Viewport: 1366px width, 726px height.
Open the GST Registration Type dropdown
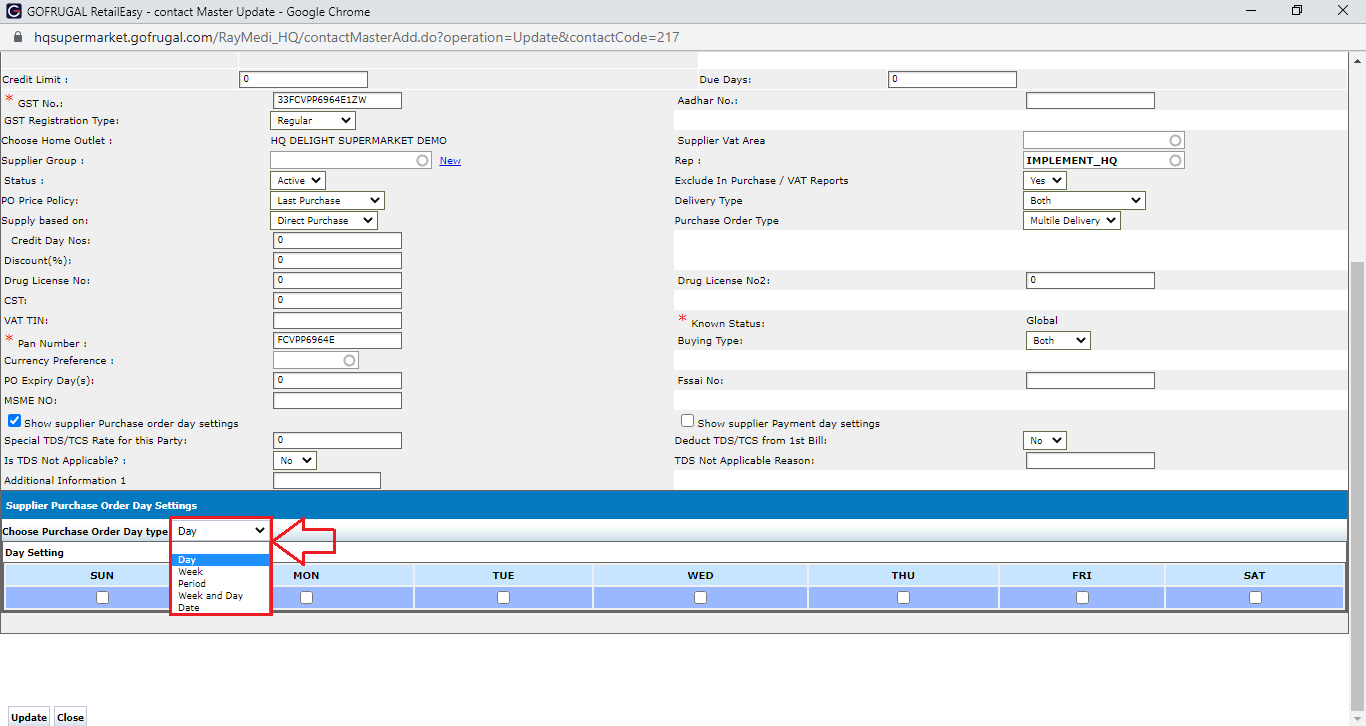[312, 121]
